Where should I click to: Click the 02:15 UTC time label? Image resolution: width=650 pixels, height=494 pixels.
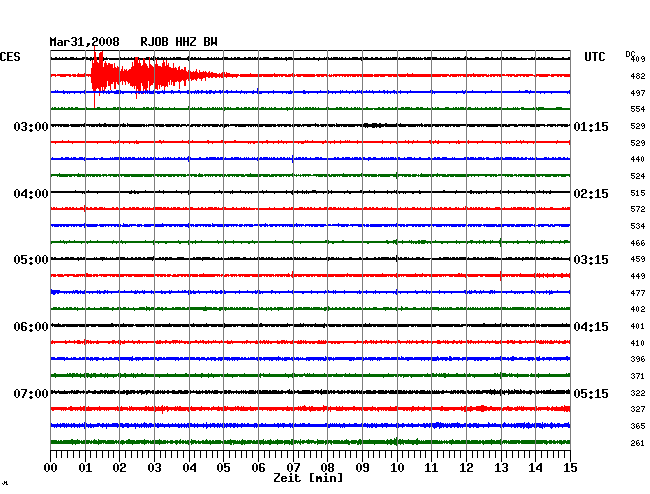tap(591, 194)
